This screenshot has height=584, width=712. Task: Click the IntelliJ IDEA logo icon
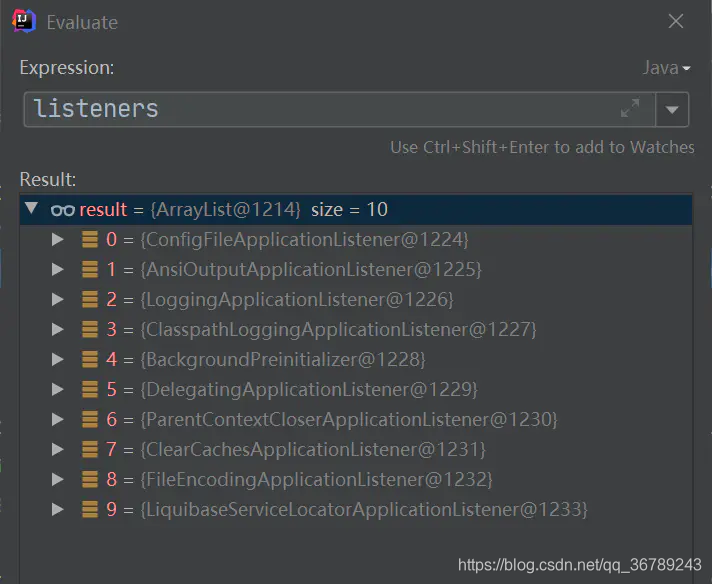pos(24,21)
